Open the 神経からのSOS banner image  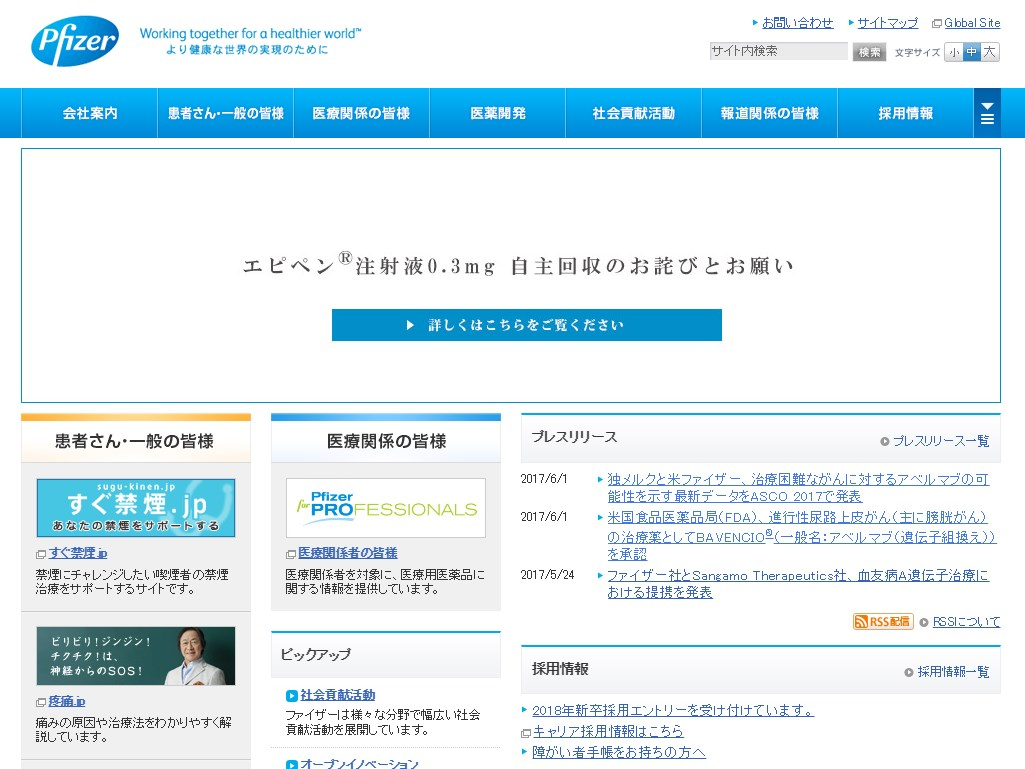tap(136, 656)
